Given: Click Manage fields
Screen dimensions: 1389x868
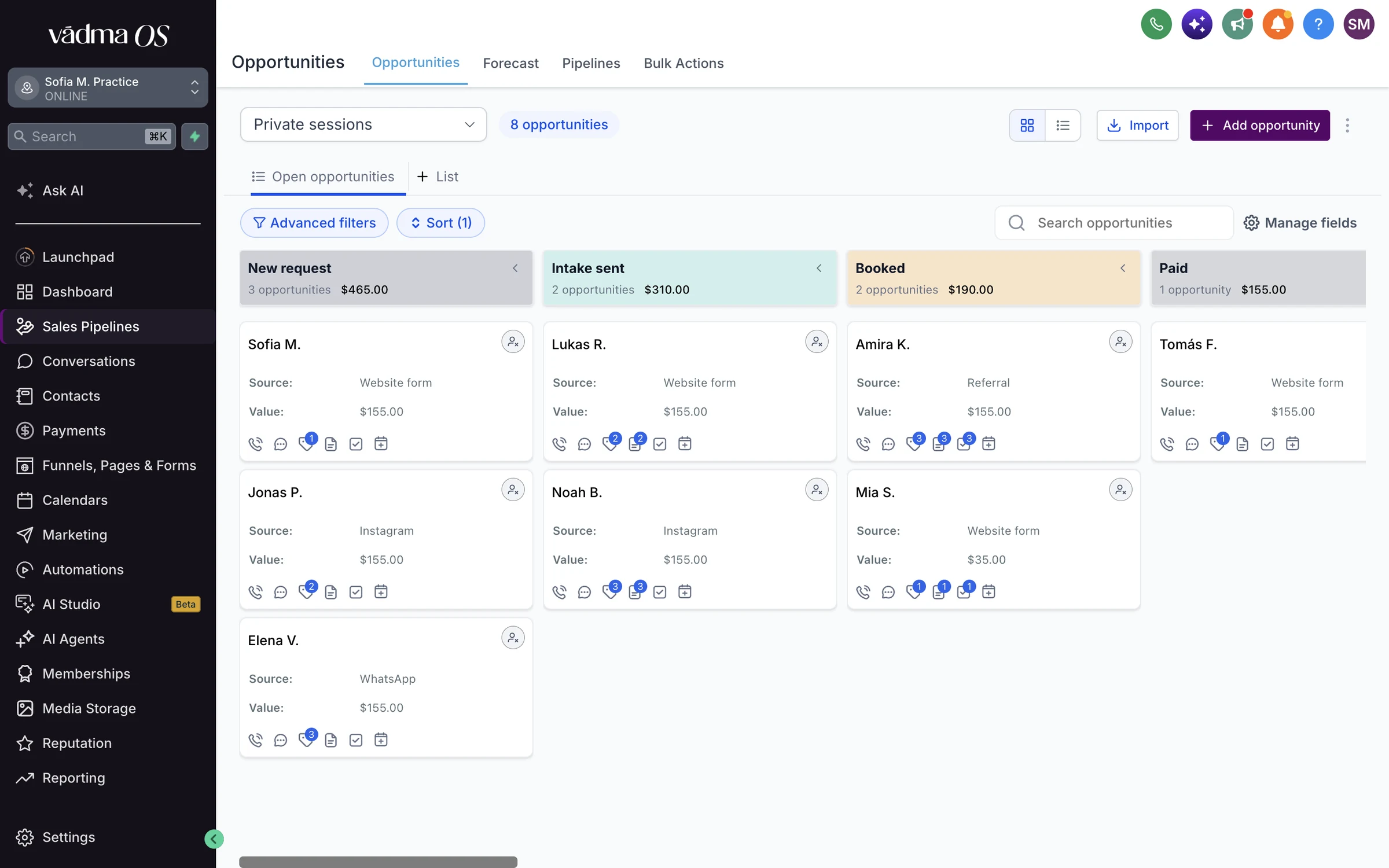Looking at the screenshot, I should click(1300, 223).
